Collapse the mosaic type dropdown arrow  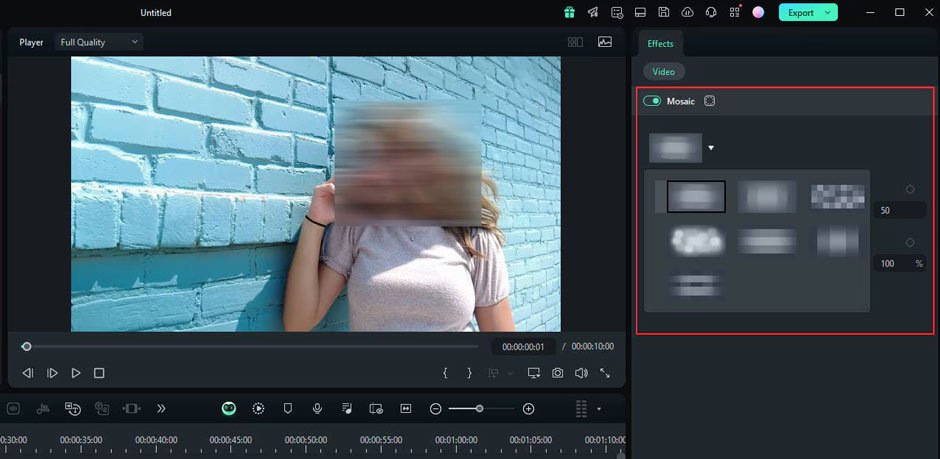[711, 148]
